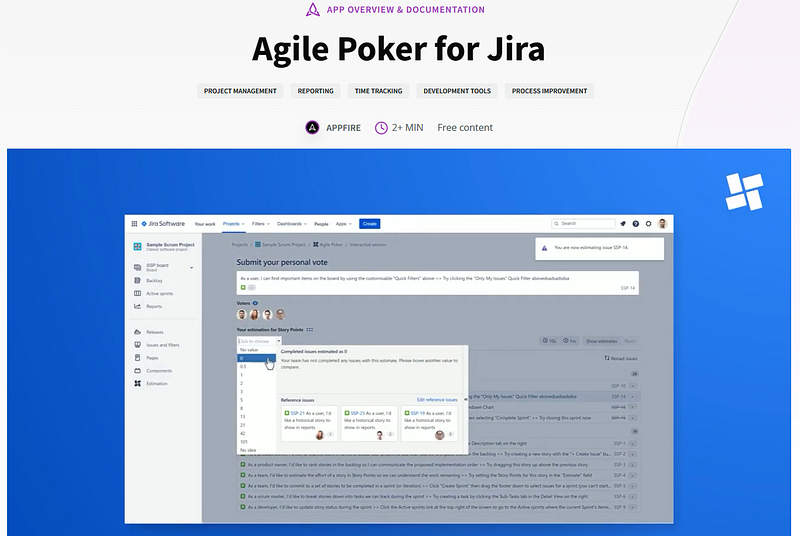The image size is (800, 536).
Task: Click the Appfire logo next to APPFIRE
Action: coord(312,127)
